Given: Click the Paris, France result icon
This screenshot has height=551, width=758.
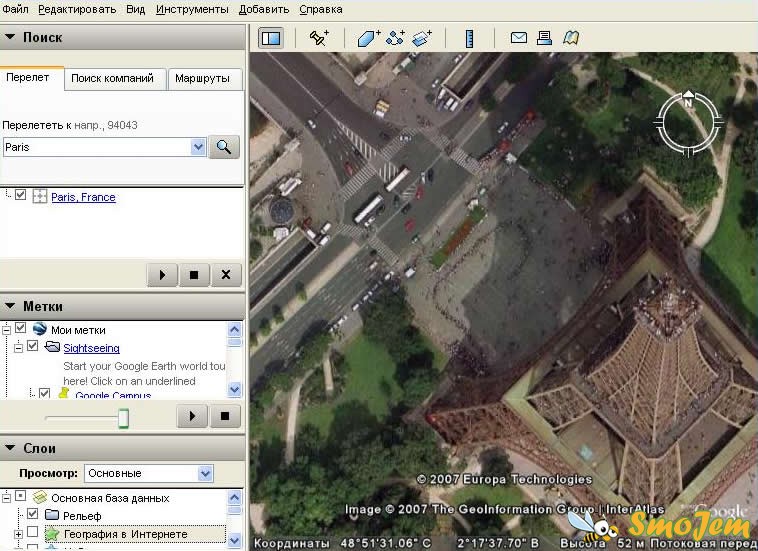Looking at the screenshot, I should [x=39, y=196].
